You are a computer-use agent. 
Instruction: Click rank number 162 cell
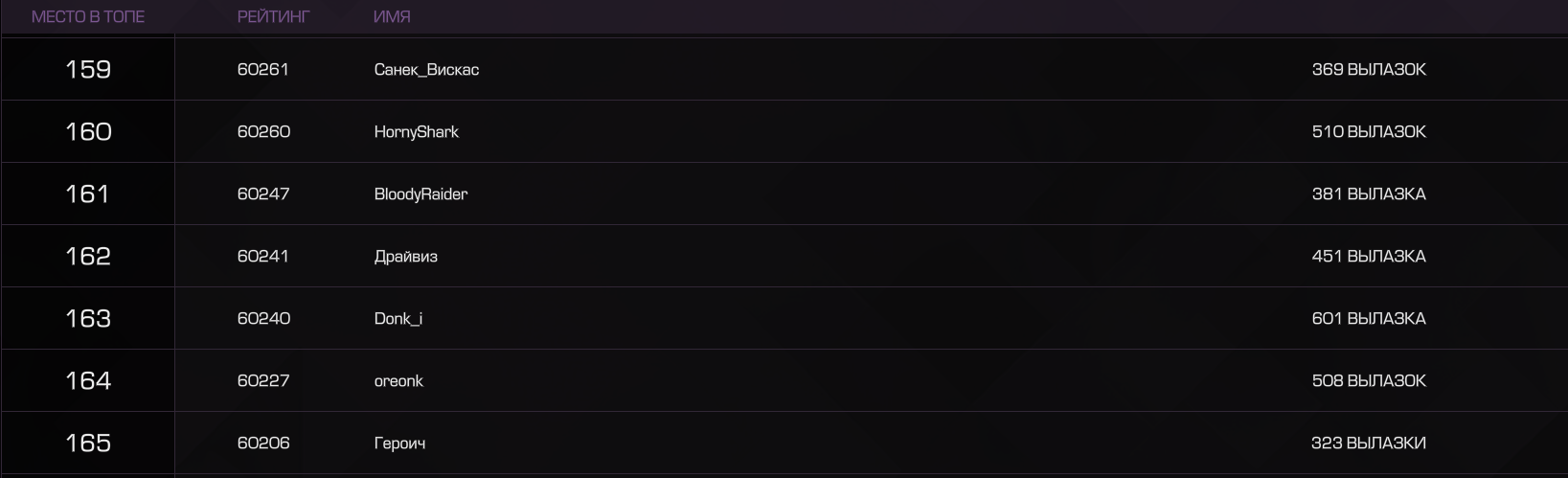coord(88,256)
